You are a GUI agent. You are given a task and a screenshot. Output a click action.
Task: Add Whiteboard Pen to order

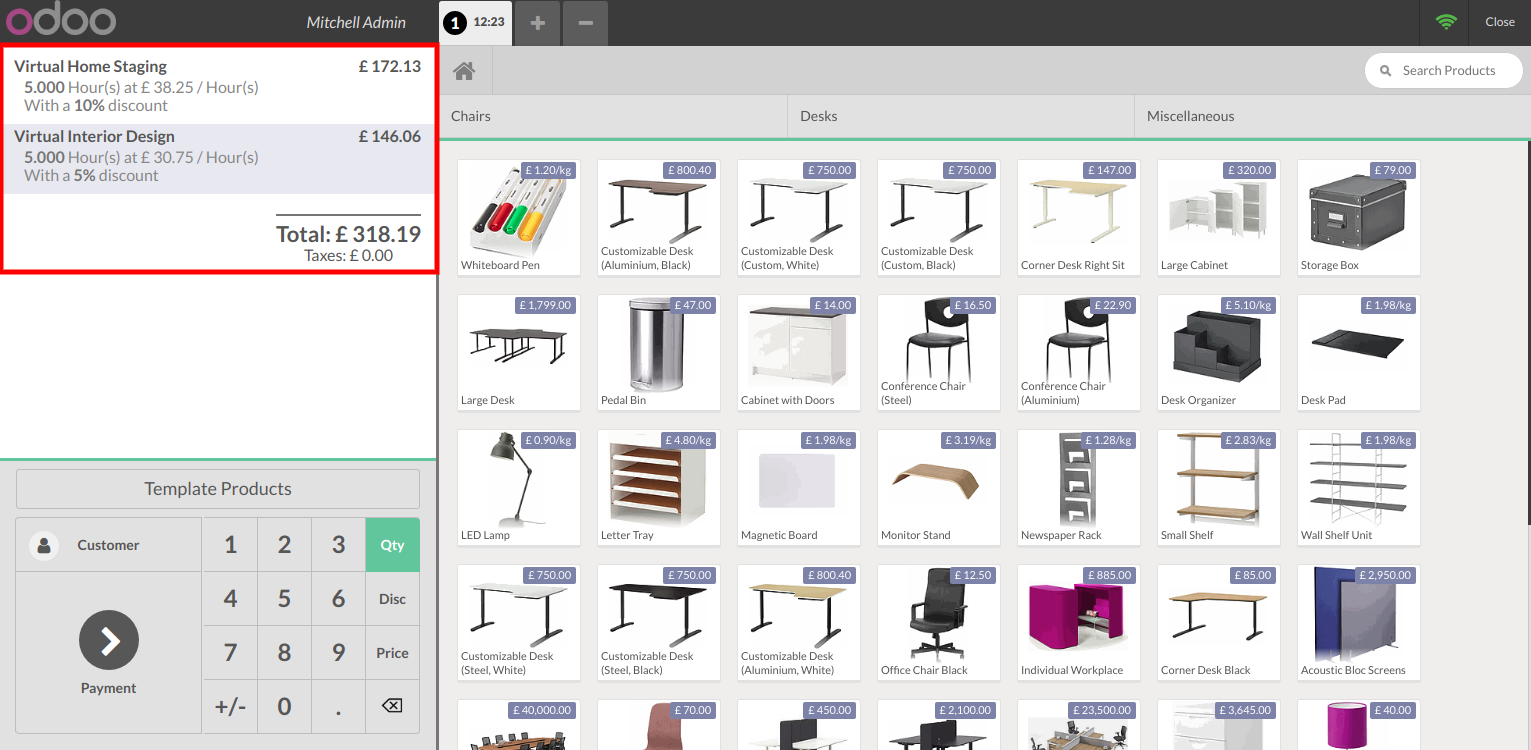coord(519,217)
